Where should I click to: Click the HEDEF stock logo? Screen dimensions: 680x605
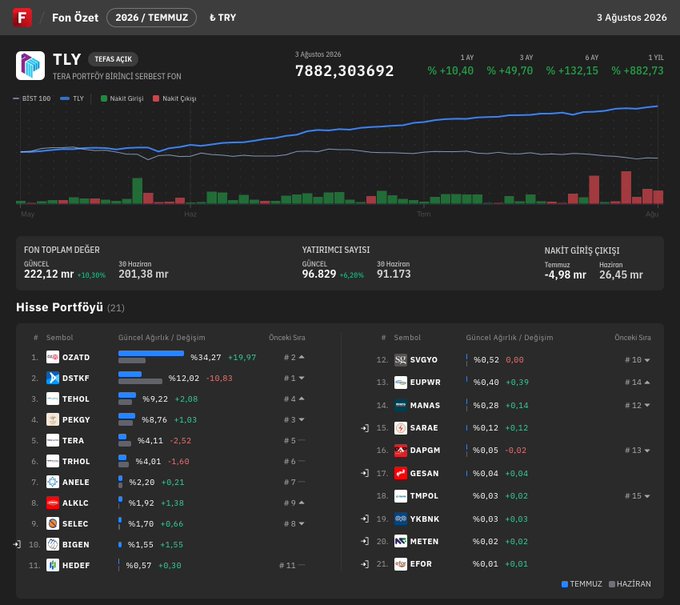pyautogui.click(x=52, y=565)
